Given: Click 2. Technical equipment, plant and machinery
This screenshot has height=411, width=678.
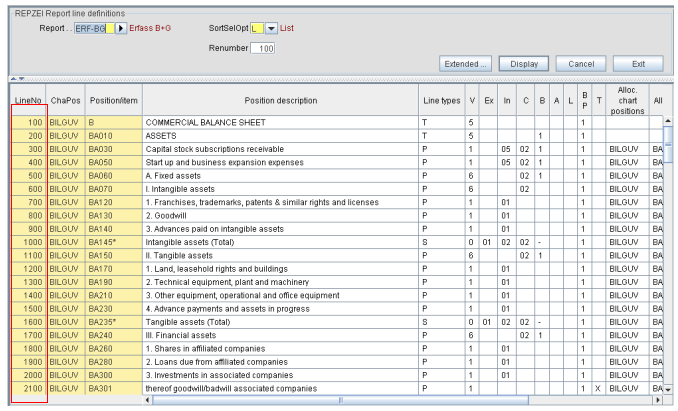Looking at the screenshot, I should [281, 282].
